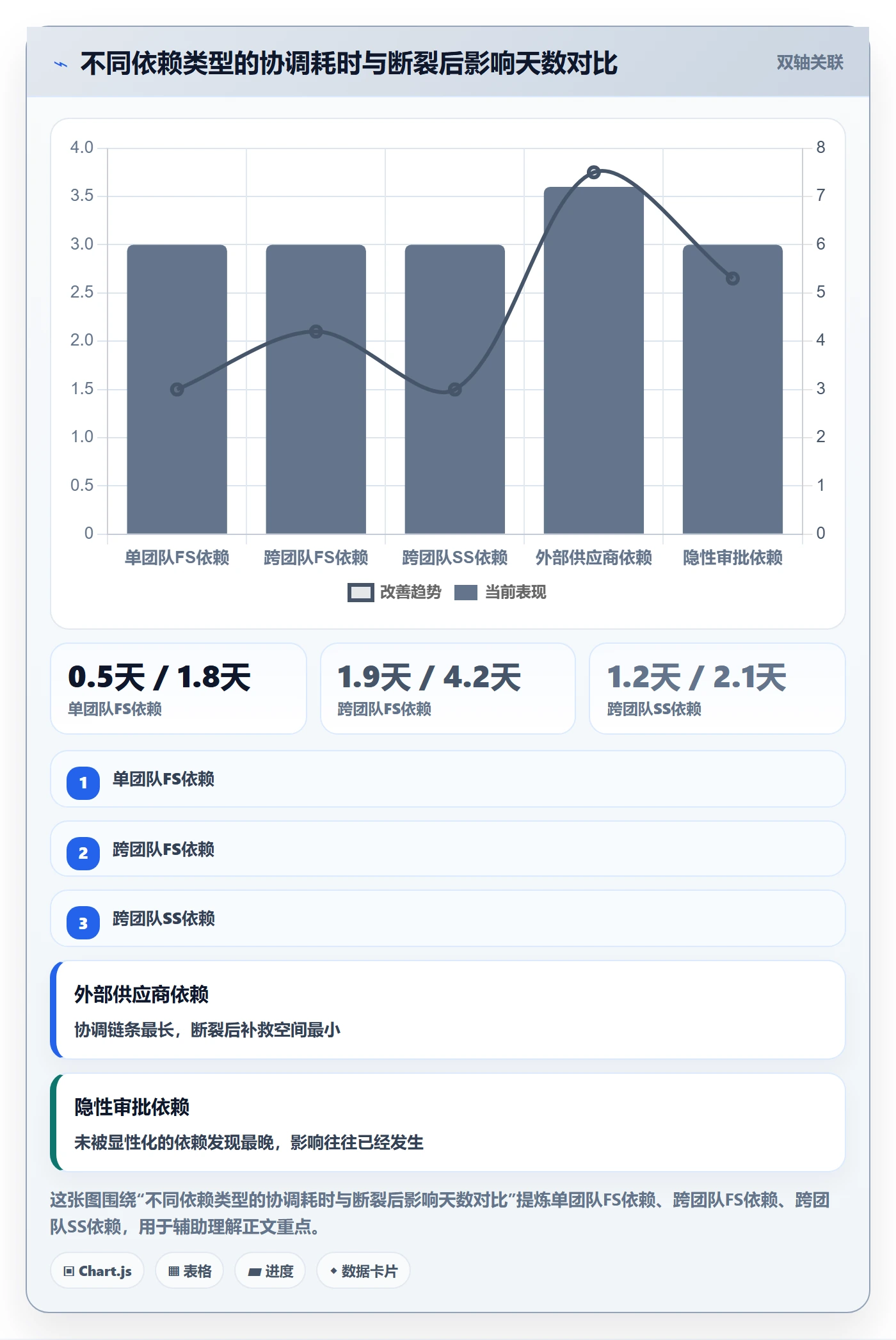Click the summary paragraph beginning 这张图围绕
This screenshot has height=1340, width=896.
pyautogui.click(x=440, y=1213)
